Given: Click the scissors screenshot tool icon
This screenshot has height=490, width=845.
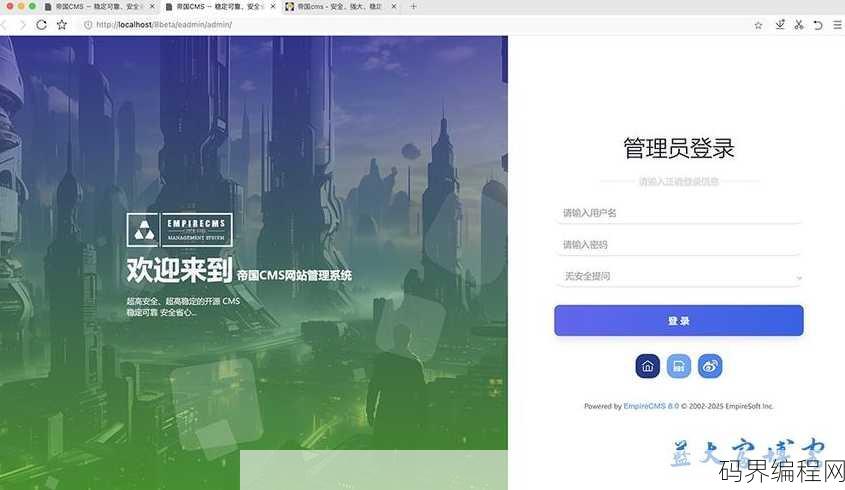Looking at the screenshot, I should (799, 25).
